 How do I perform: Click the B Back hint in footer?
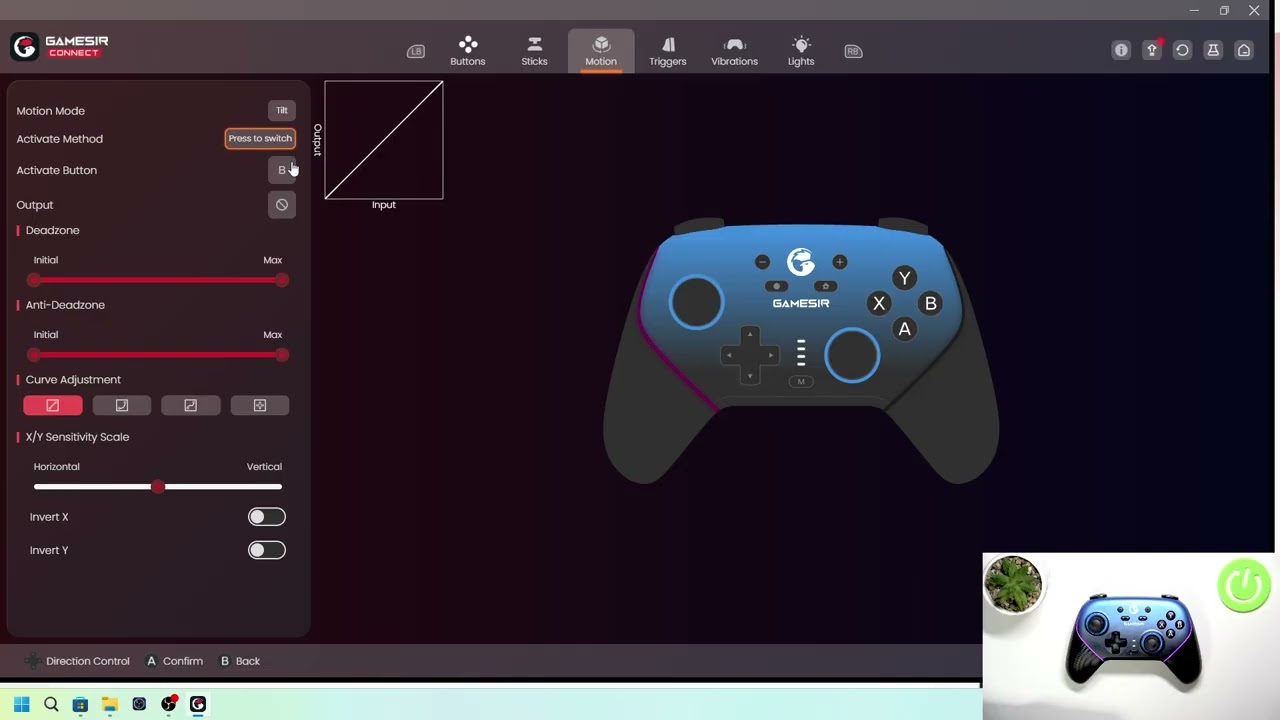pos(240,661)
